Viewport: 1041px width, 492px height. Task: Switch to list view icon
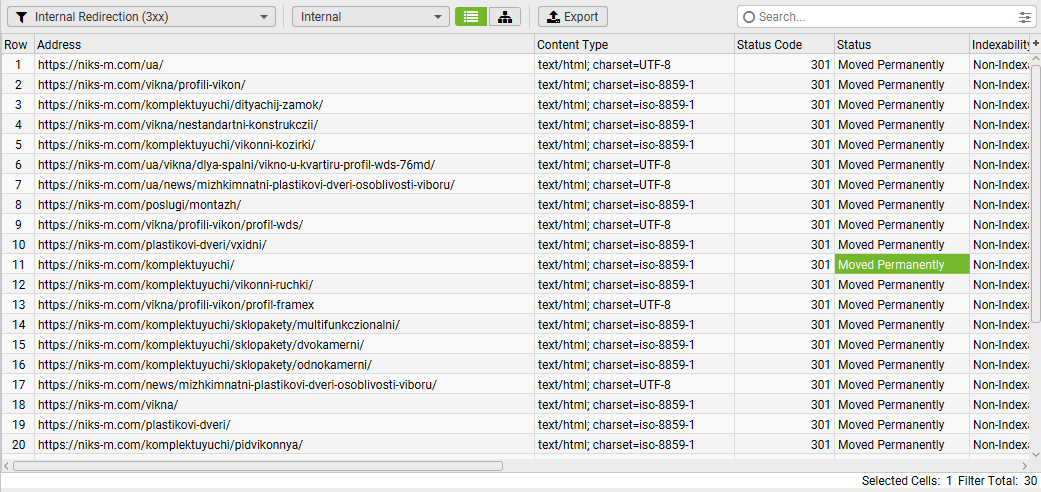tap(471, 17)
